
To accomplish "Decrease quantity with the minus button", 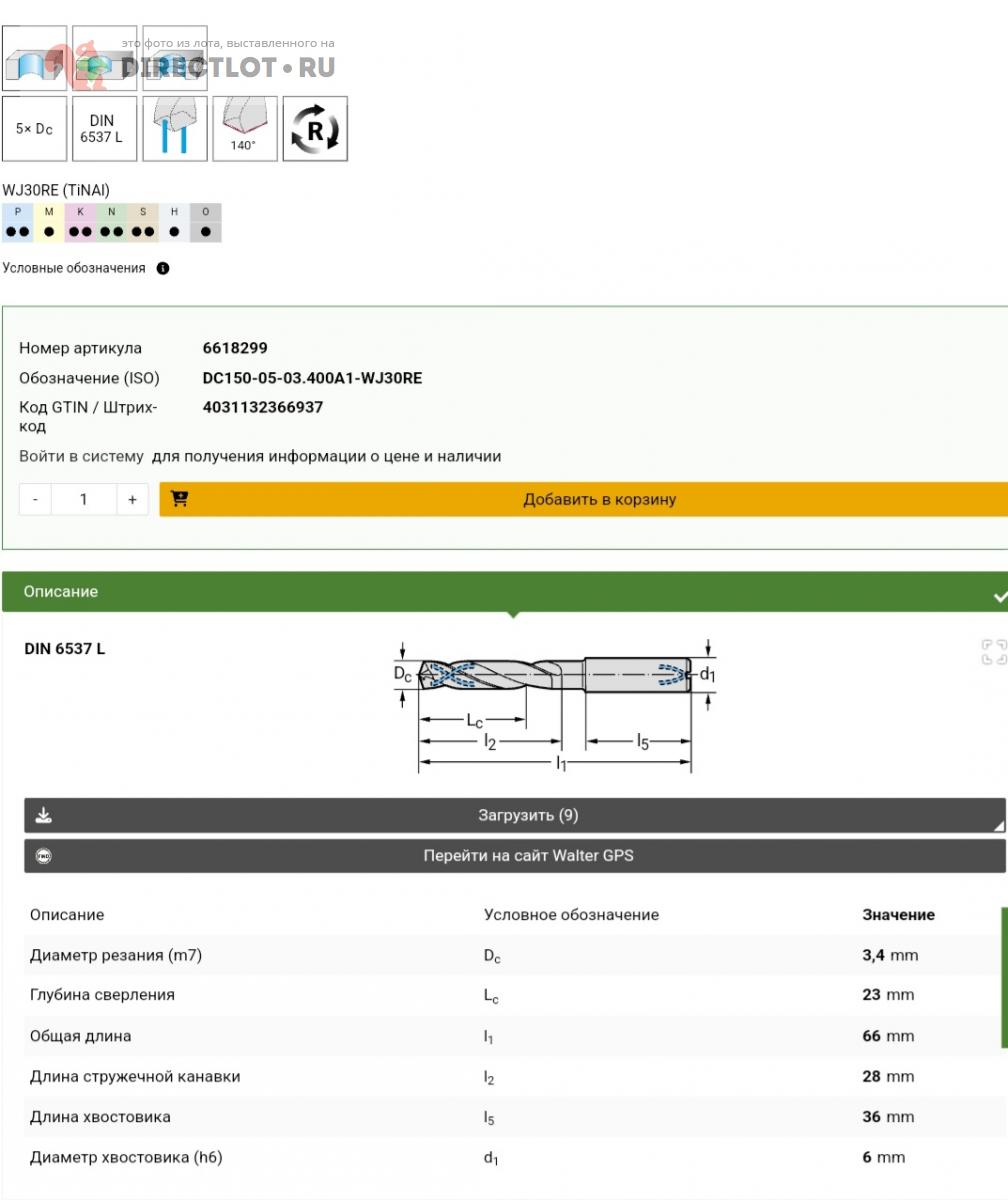I will [x=36, y=499].
